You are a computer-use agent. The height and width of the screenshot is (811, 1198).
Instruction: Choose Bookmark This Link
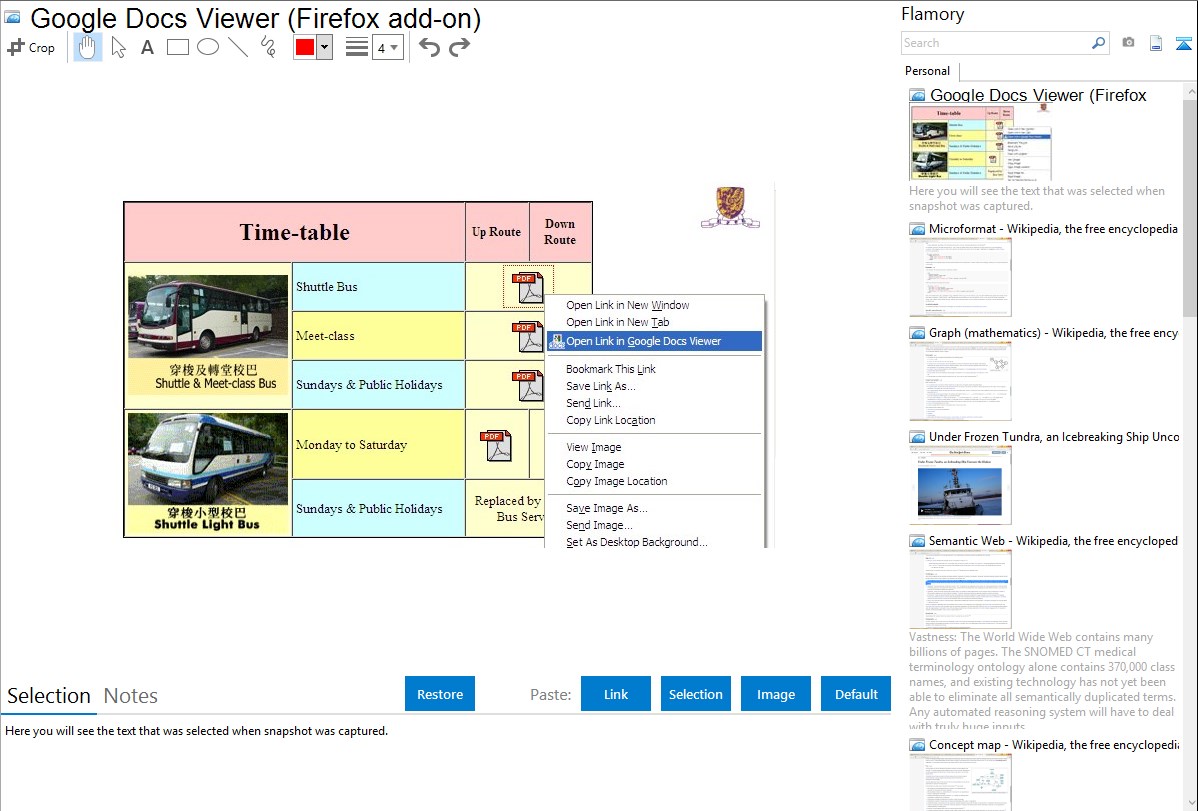pos(655,368)
